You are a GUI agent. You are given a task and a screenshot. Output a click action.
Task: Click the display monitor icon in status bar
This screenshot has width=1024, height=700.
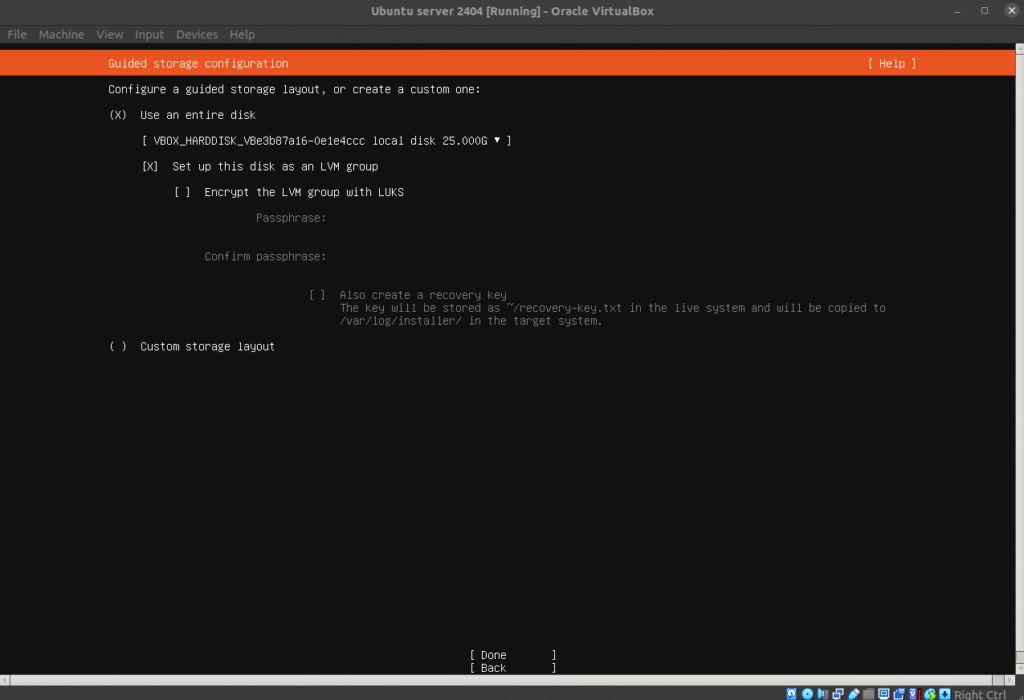[884, 694]
